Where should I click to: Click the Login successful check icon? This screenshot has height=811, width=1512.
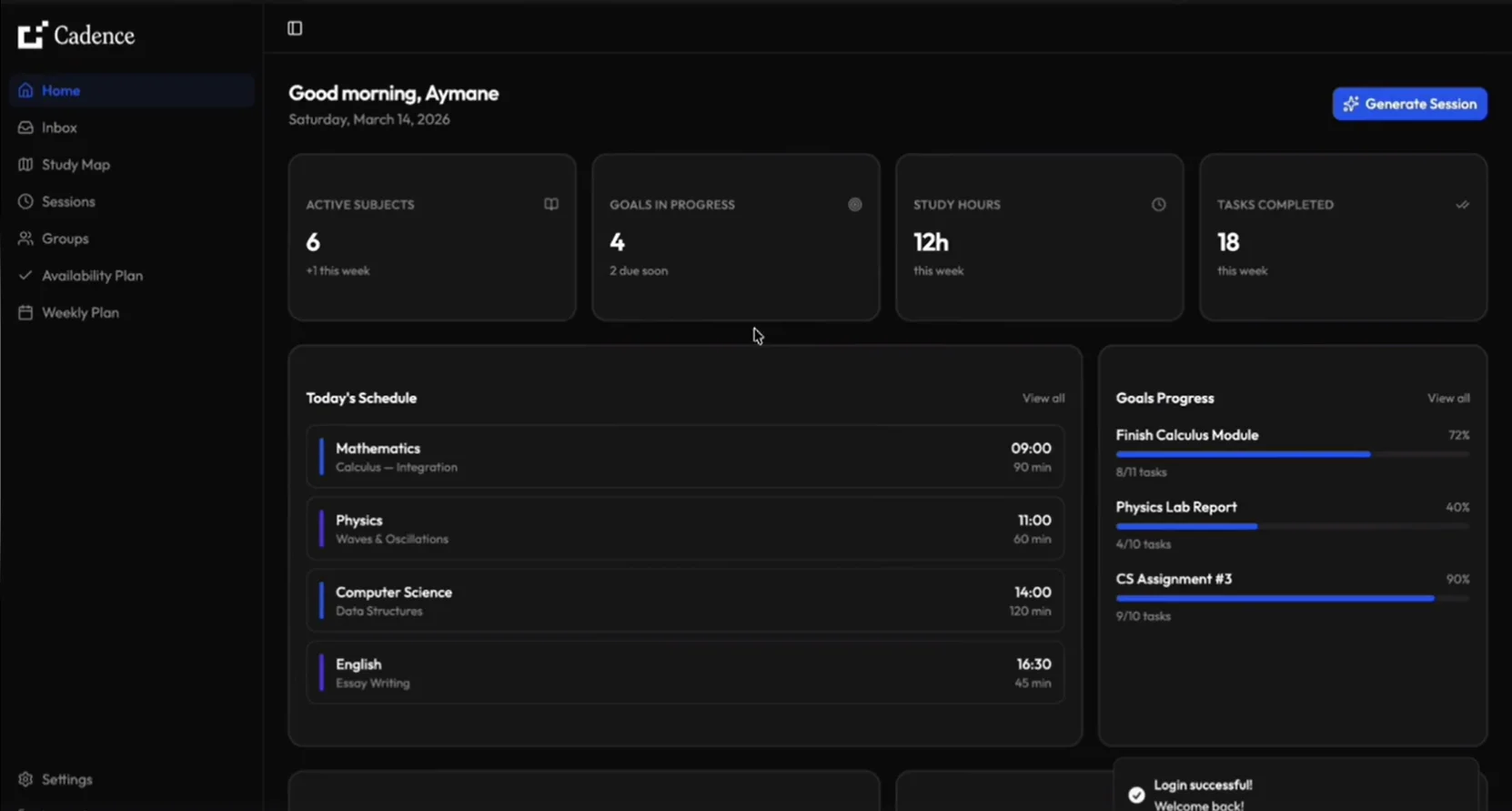click(1136, 795)
